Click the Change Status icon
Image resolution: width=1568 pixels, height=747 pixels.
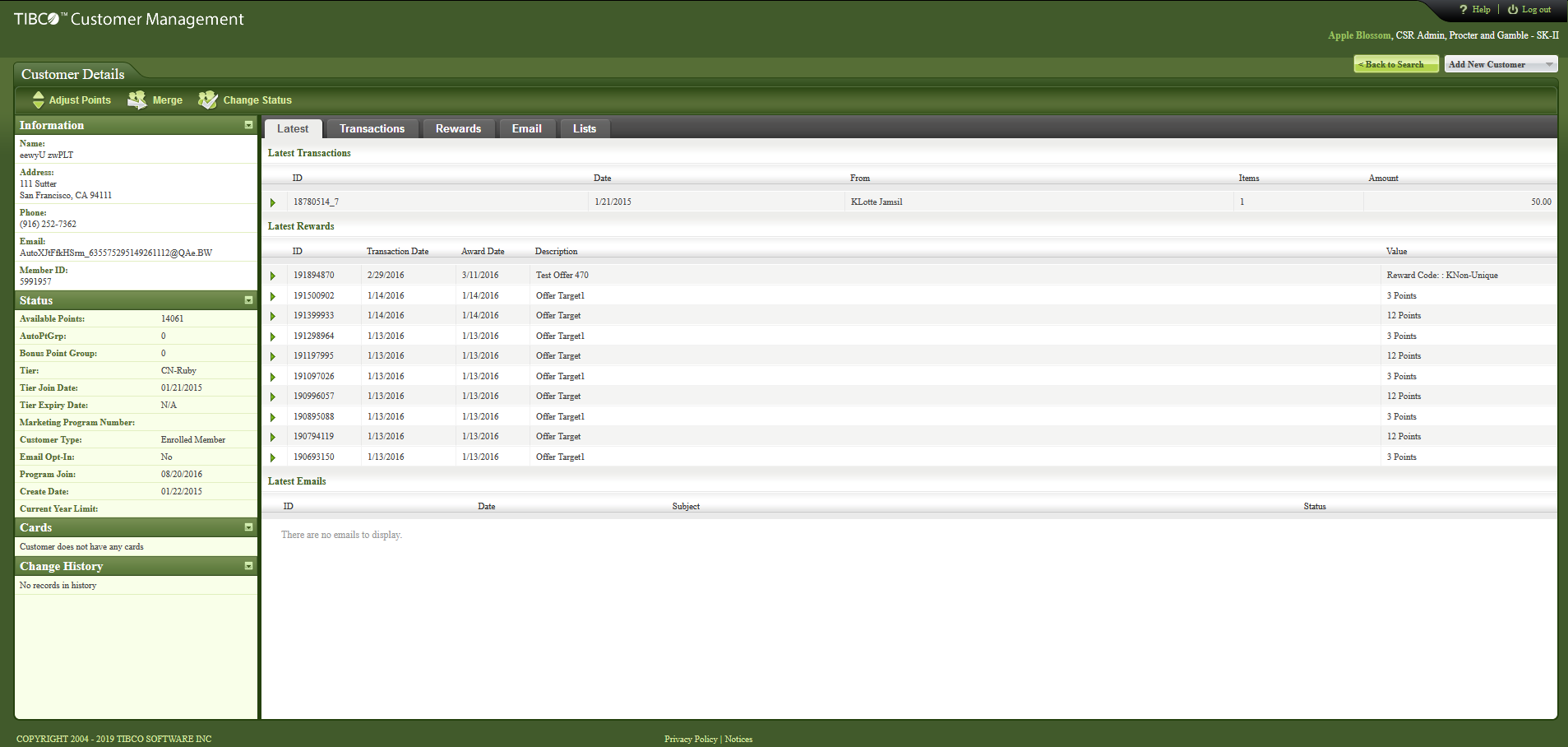coord(207,100)
